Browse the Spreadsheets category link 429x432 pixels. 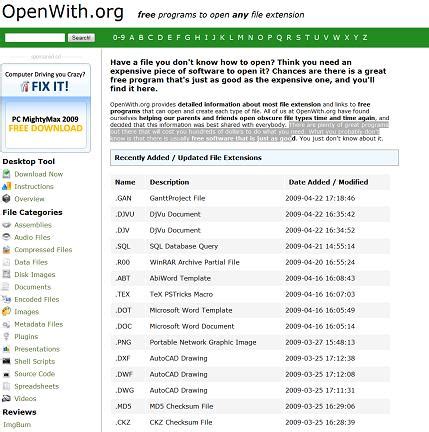click(37, 386)
